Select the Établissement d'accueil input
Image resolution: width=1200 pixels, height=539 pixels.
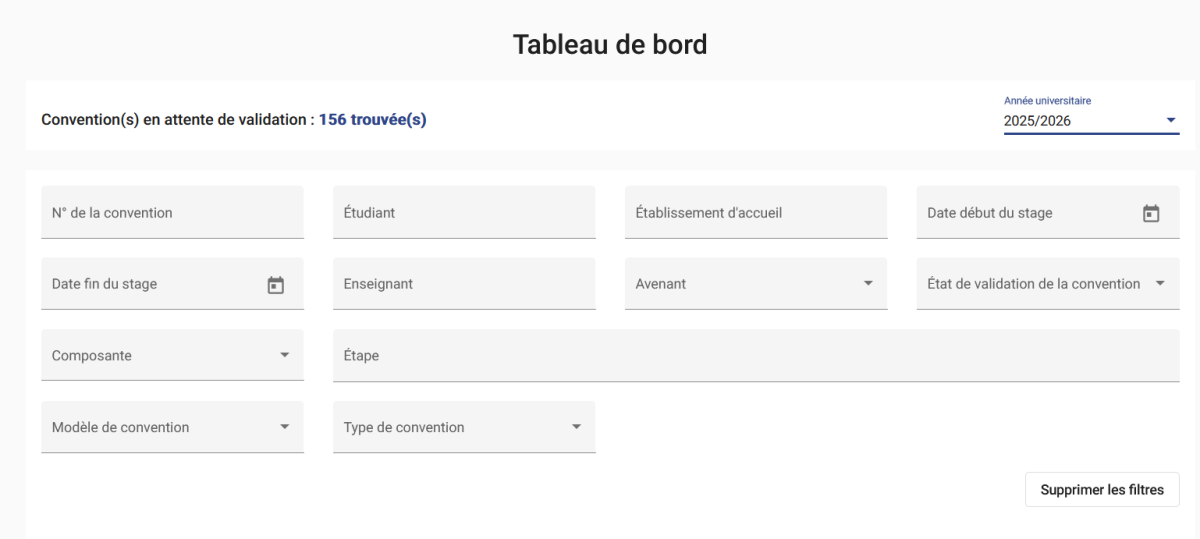point(756,212)
